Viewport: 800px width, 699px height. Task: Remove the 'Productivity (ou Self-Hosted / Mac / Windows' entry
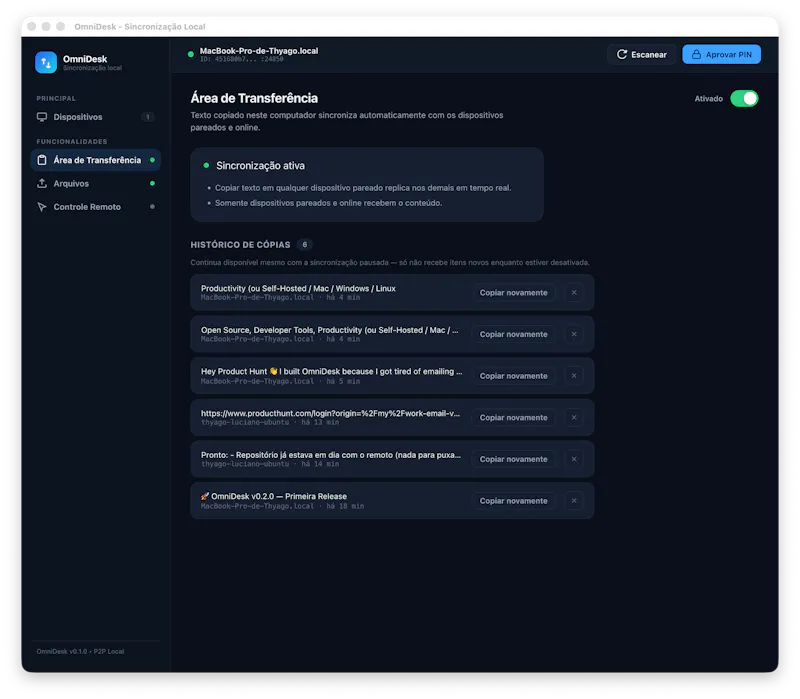coord(574,292)
